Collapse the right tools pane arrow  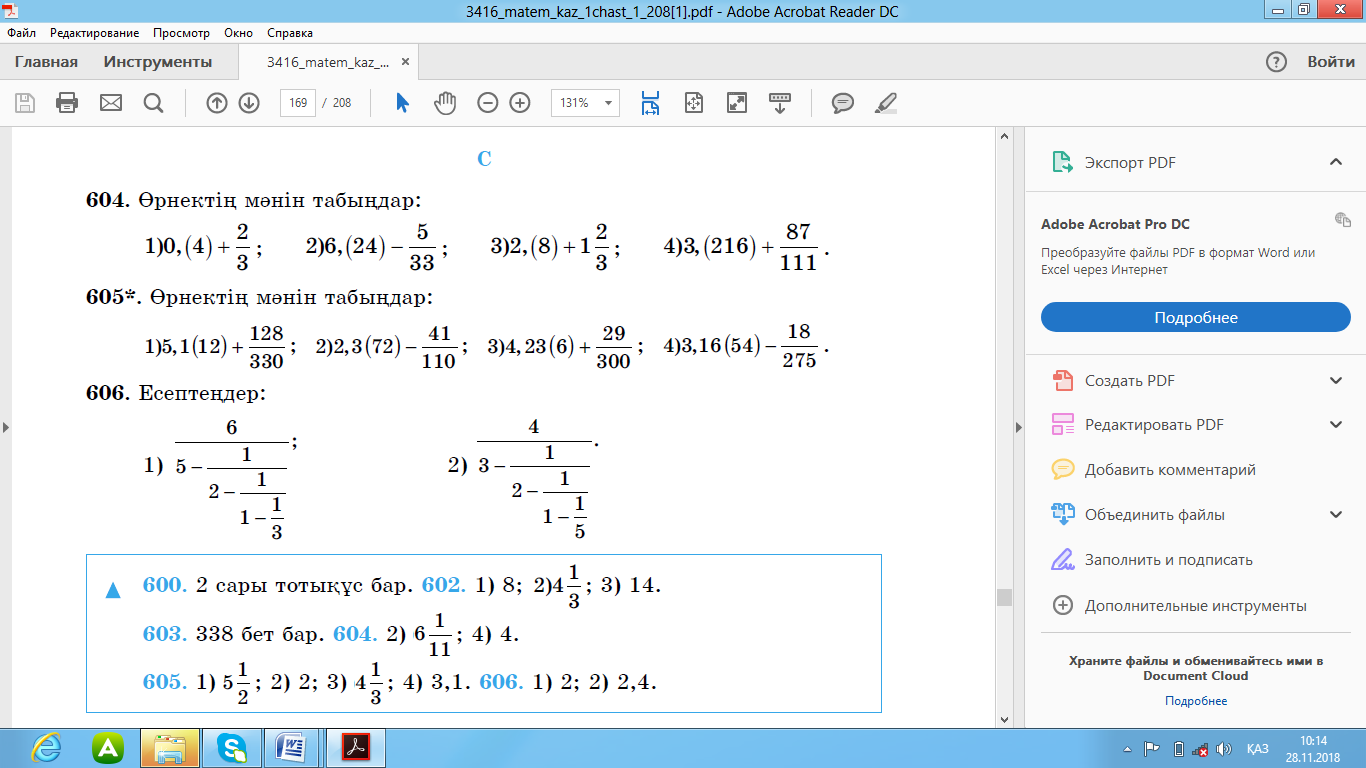(x=1018, y=427)
